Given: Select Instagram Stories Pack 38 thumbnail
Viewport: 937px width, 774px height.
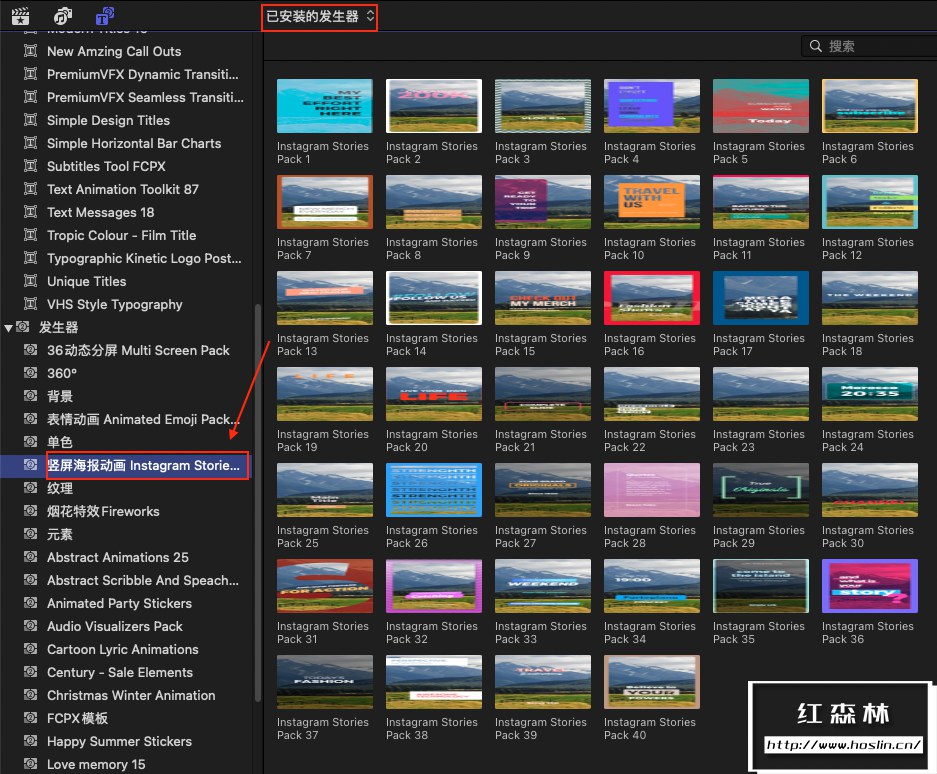Looking at the screenshot, I should (434, 682).
